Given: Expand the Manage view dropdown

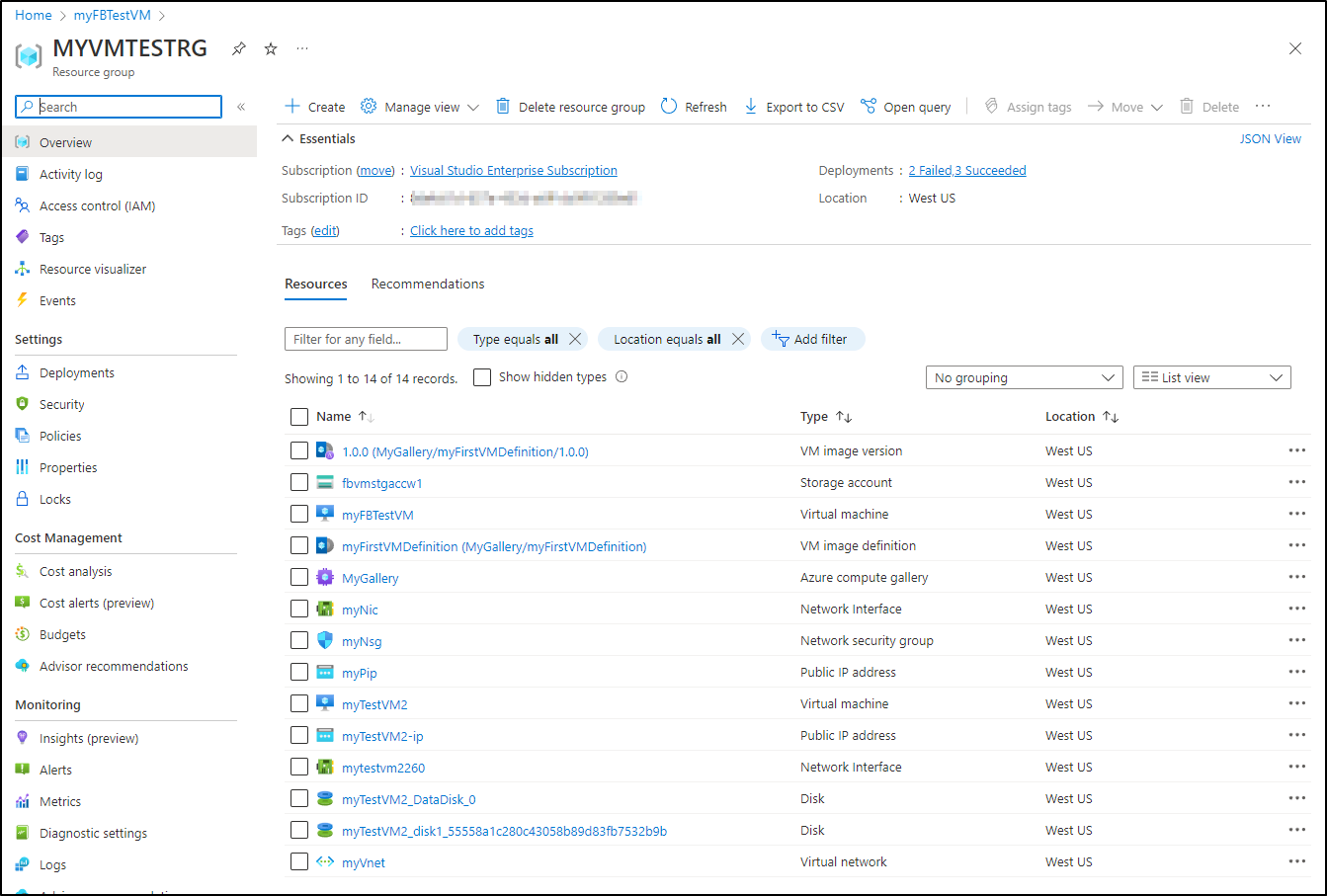Looking at the screenshot, I should [420, 107].
